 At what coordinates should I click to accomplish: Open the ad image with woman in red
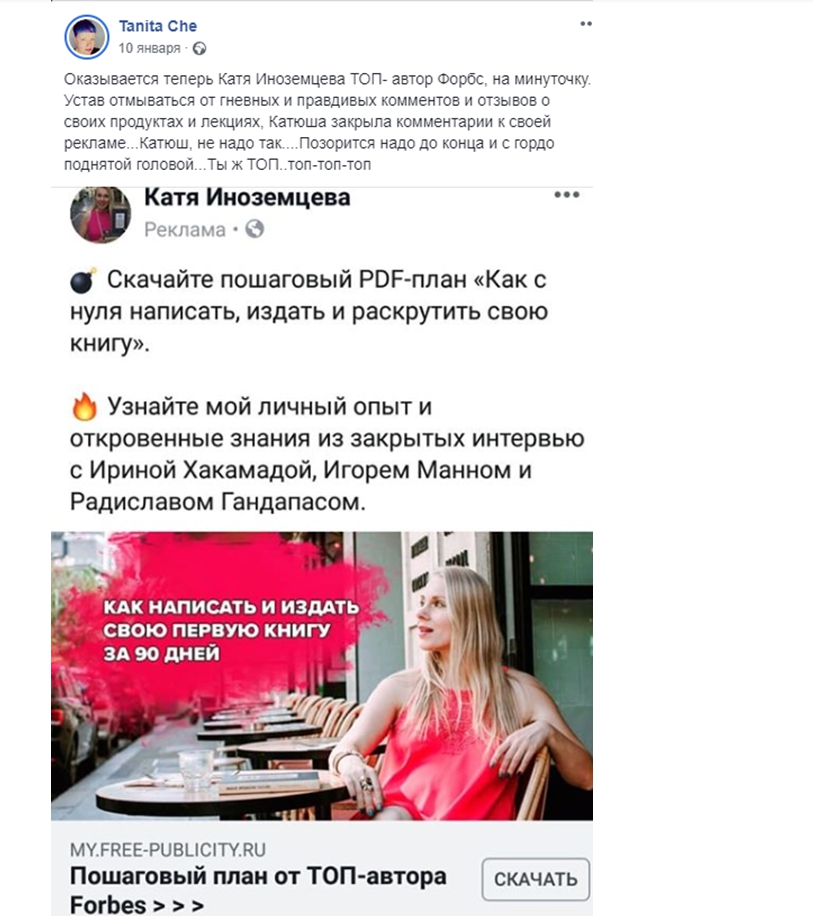[x=322, y=676]
